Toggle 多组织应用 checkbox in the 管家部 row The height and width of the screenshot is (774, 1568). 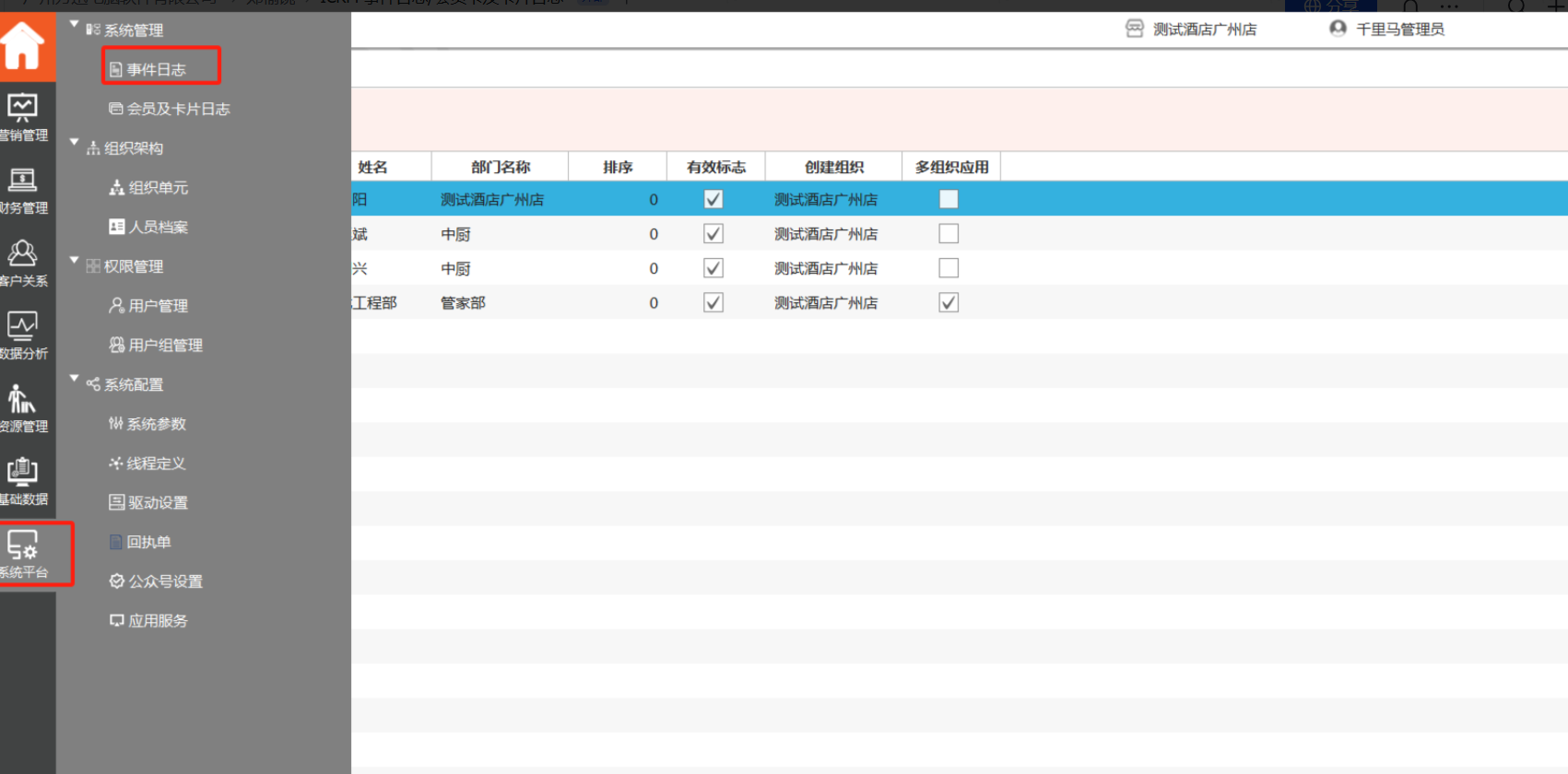click(948, 302)
